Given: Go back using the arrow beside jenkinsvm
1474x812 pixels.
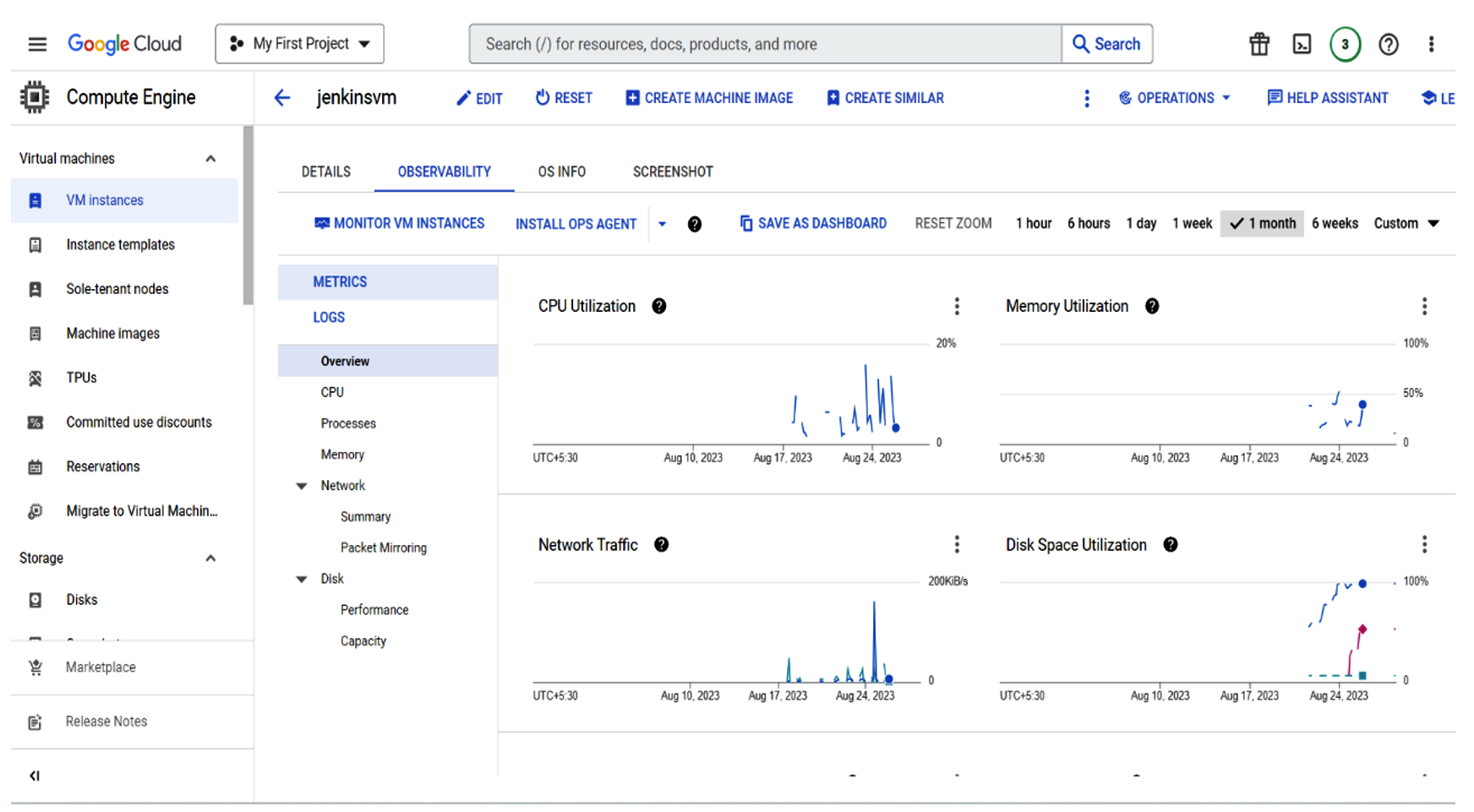Looking at the screenshot, I should pyautogui.click(x=282, y=98).
